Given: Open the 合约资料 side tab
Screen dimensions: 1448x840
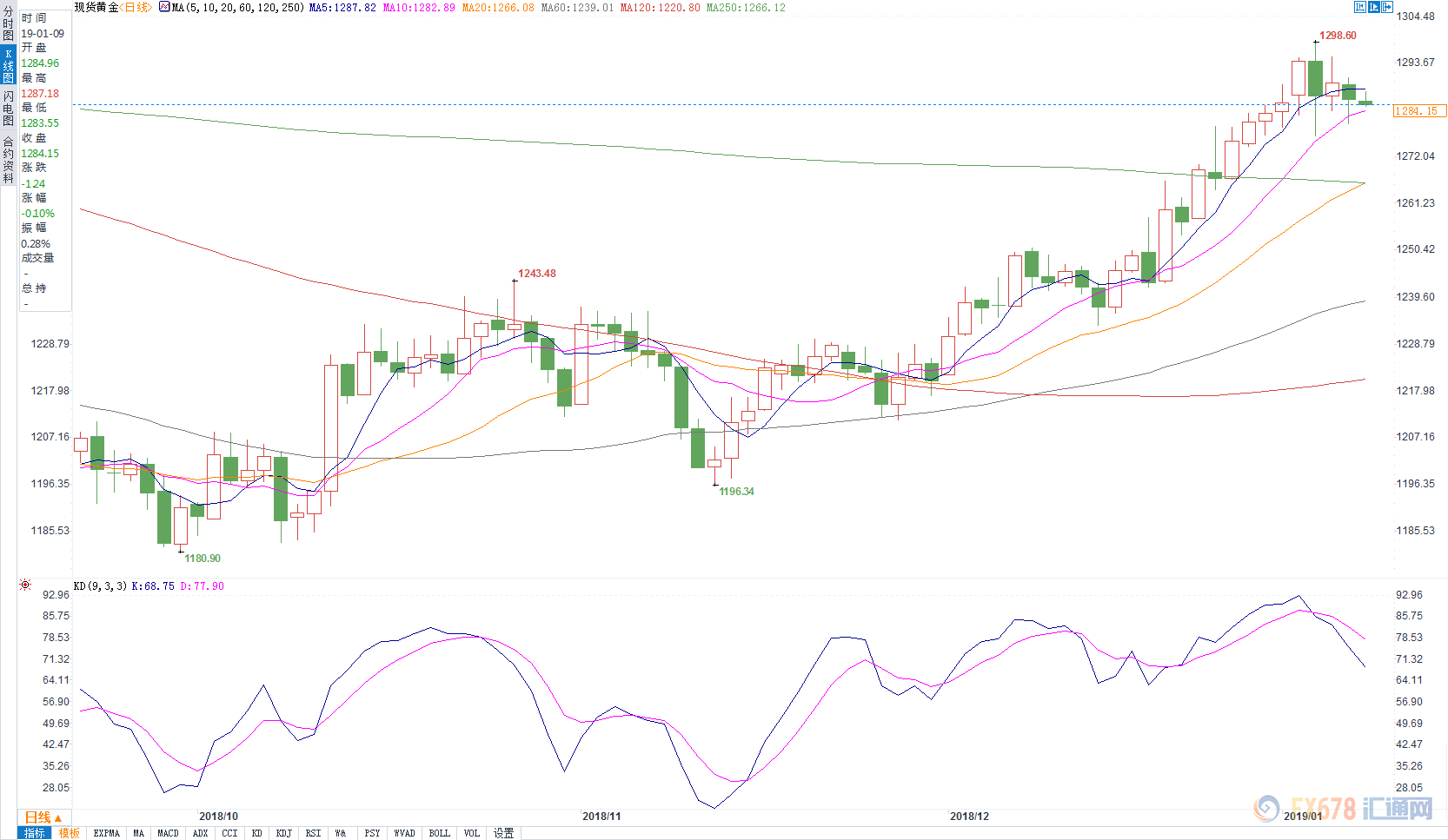Looking at the screenshot, I should pos(8,160).
